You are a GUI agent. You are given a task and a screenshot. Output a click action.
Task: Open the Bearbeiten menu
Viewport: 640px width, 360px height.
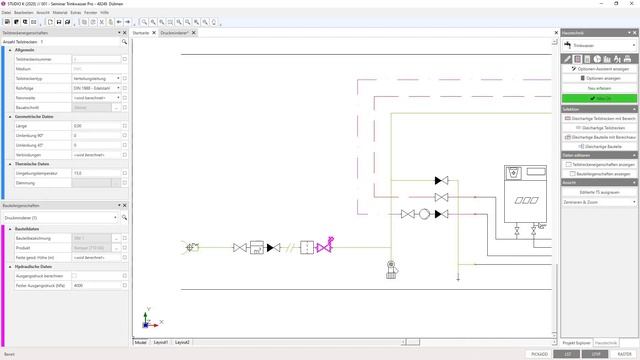point(24,13)
